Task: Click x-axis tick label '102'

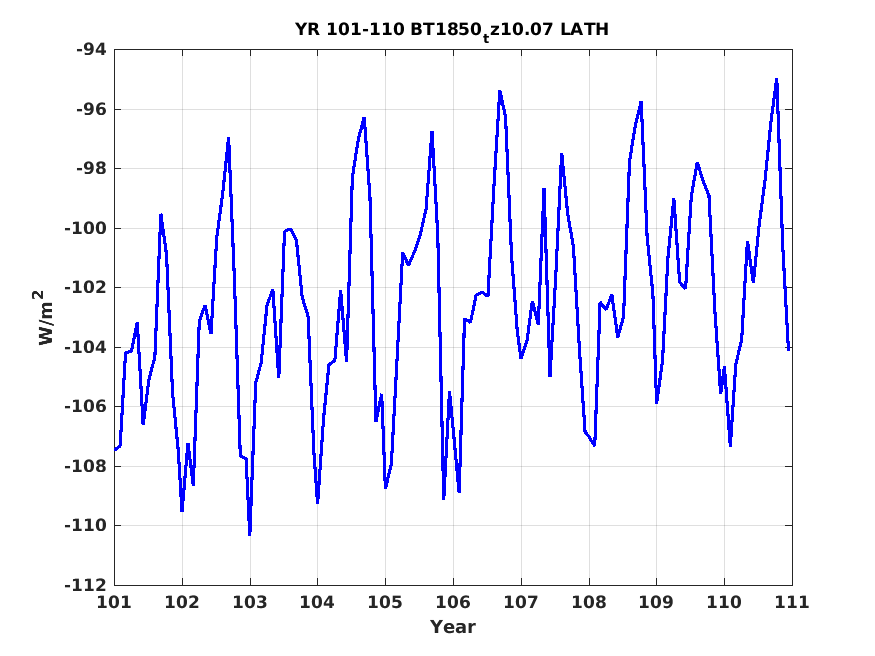Action: coord(182,602)
